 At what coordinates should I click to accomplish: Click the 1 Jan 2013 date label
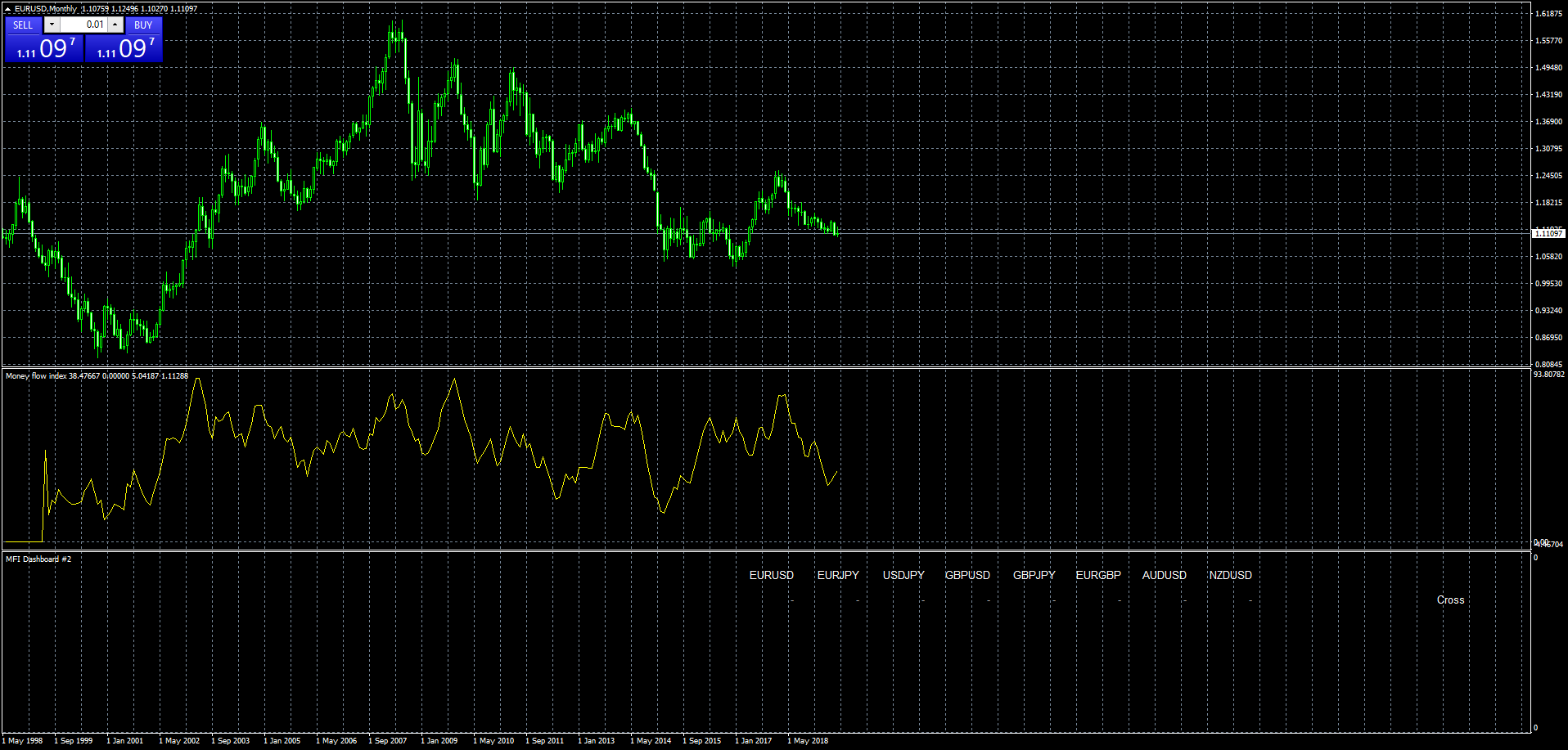tap(597, 741)
